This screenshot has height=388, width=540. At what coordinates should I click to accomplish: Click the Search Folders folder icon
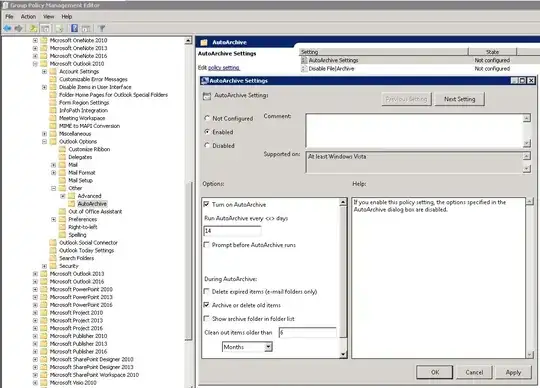pyautogui.click(x=53, y=258)
